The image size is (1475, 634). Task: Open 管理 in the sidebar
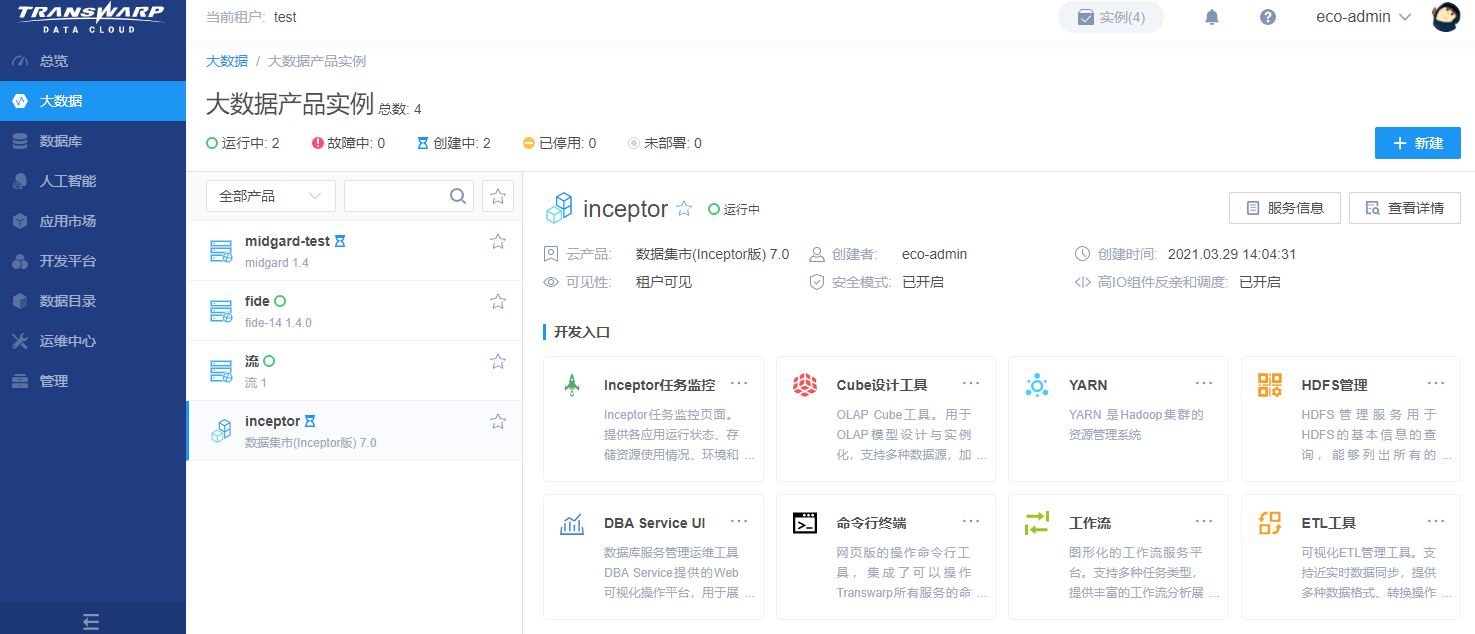pyautogui.click(x=93, y=381)
